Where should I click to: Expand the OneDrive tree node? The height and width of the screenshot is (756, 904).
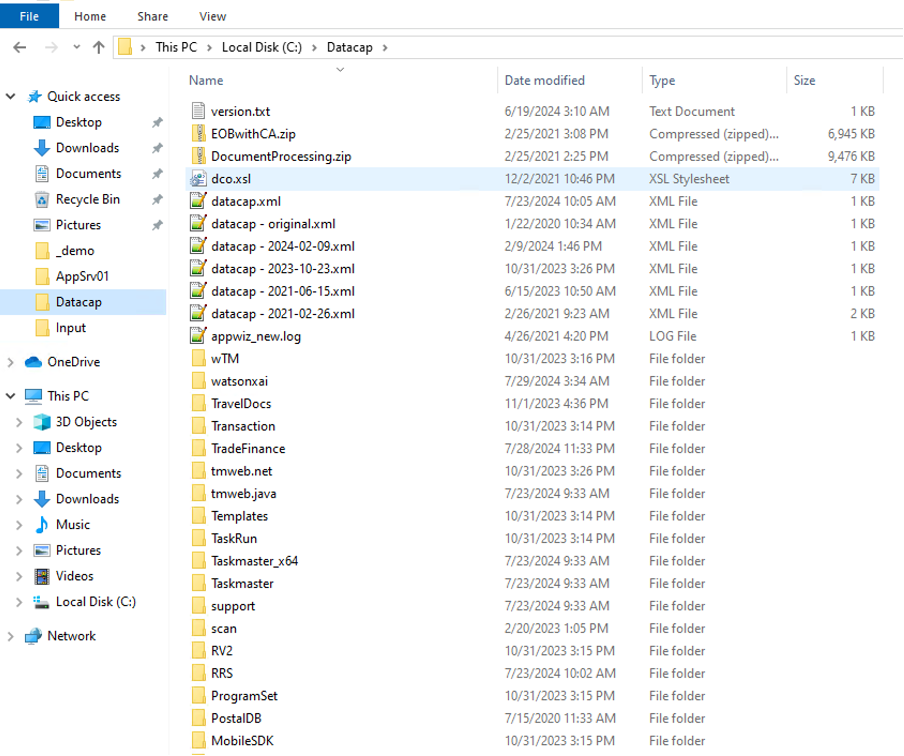coord(11,362)
